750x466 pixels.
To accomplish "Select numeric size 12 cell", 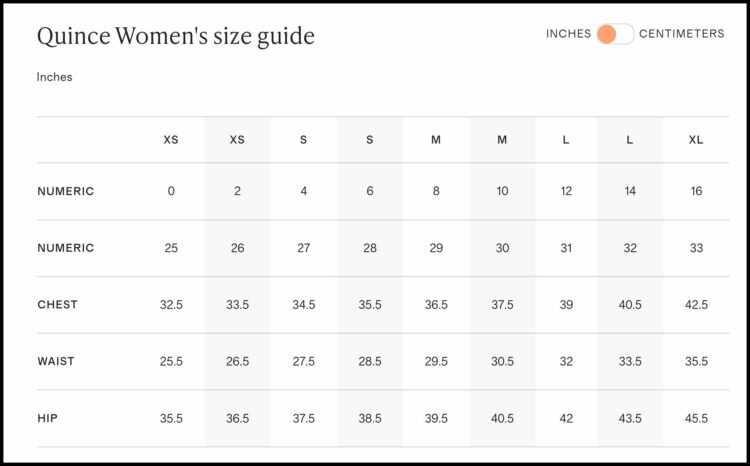I will pos(566,191).
